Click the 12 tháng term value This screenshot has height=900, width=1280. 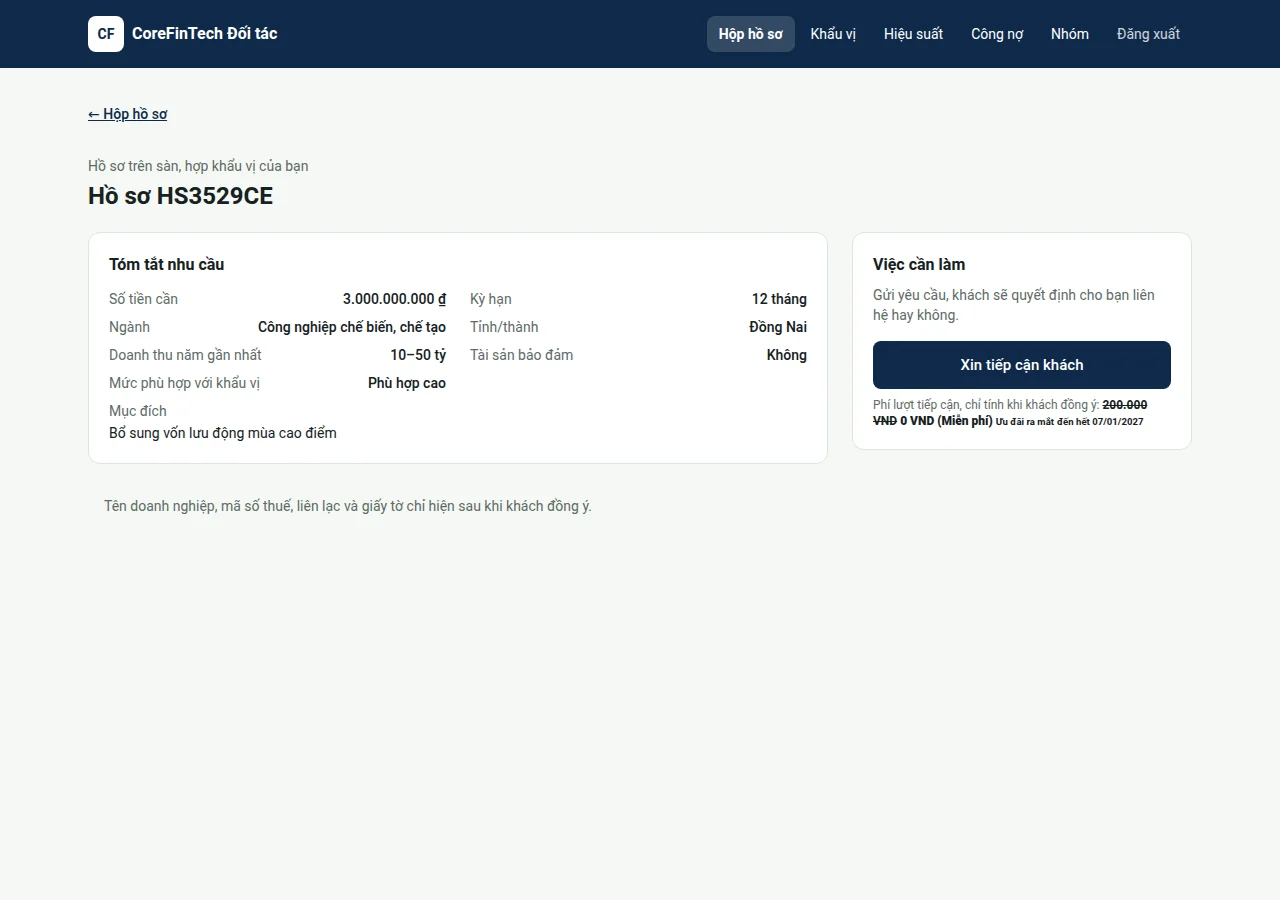779,299
